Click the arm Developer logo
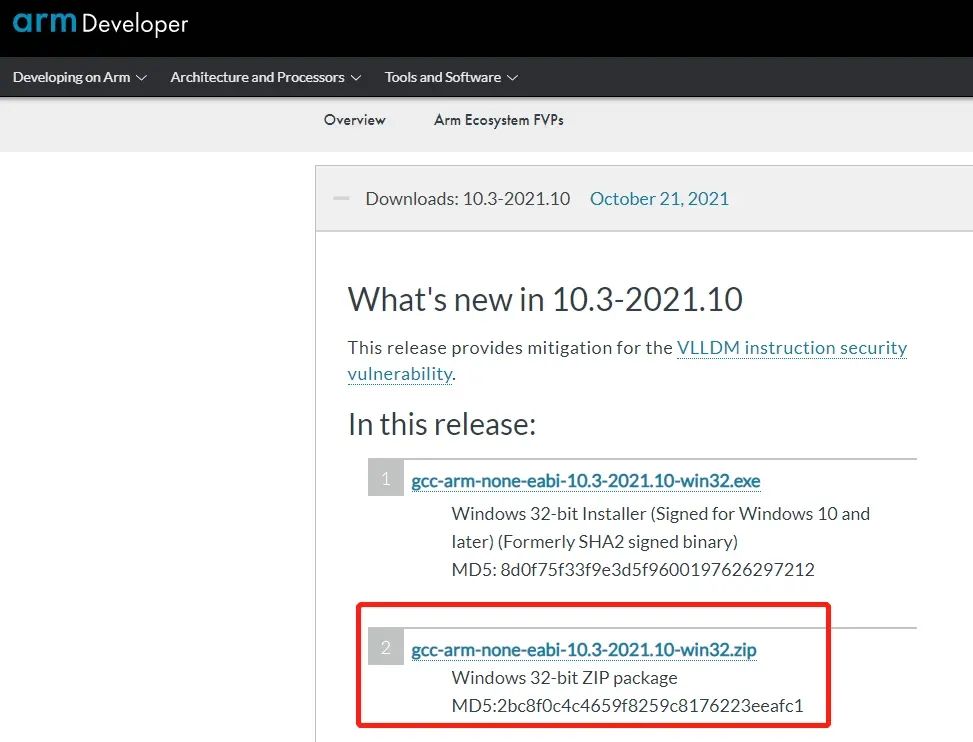This screenshot has height=742, width=973. (101, 23)
